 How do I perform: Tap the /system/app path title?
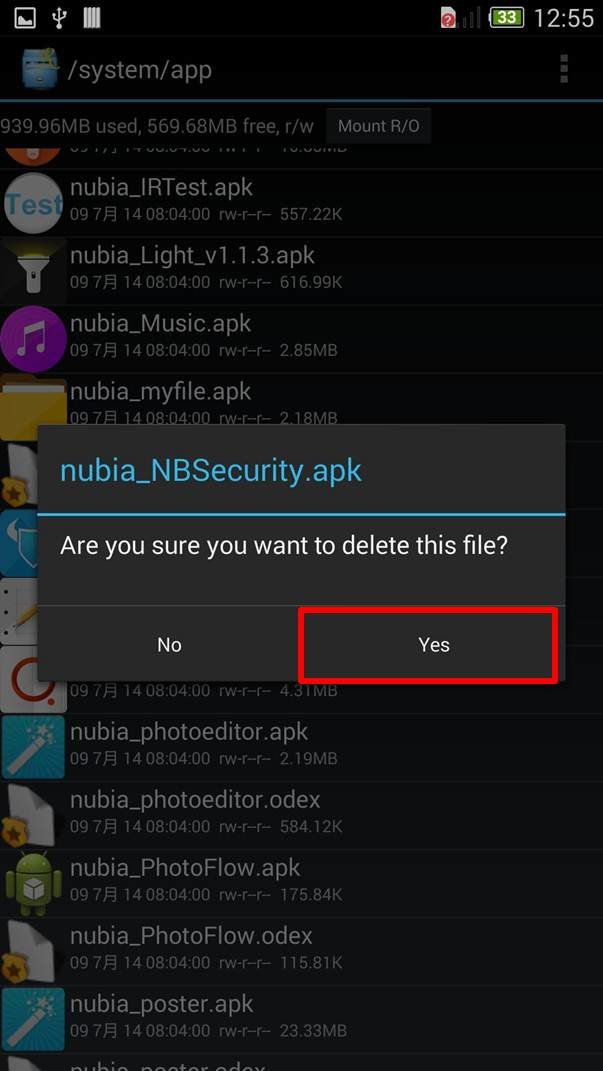[x=139, y=70]
